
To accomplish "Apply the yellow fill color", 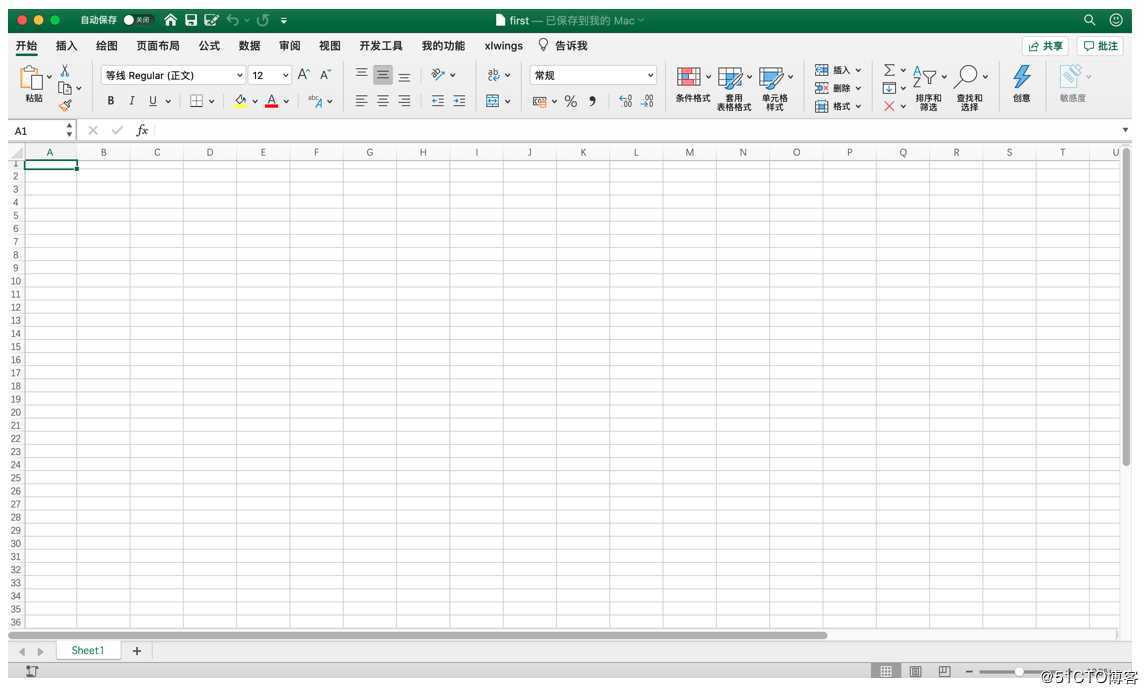I will (x=240, y=101).
